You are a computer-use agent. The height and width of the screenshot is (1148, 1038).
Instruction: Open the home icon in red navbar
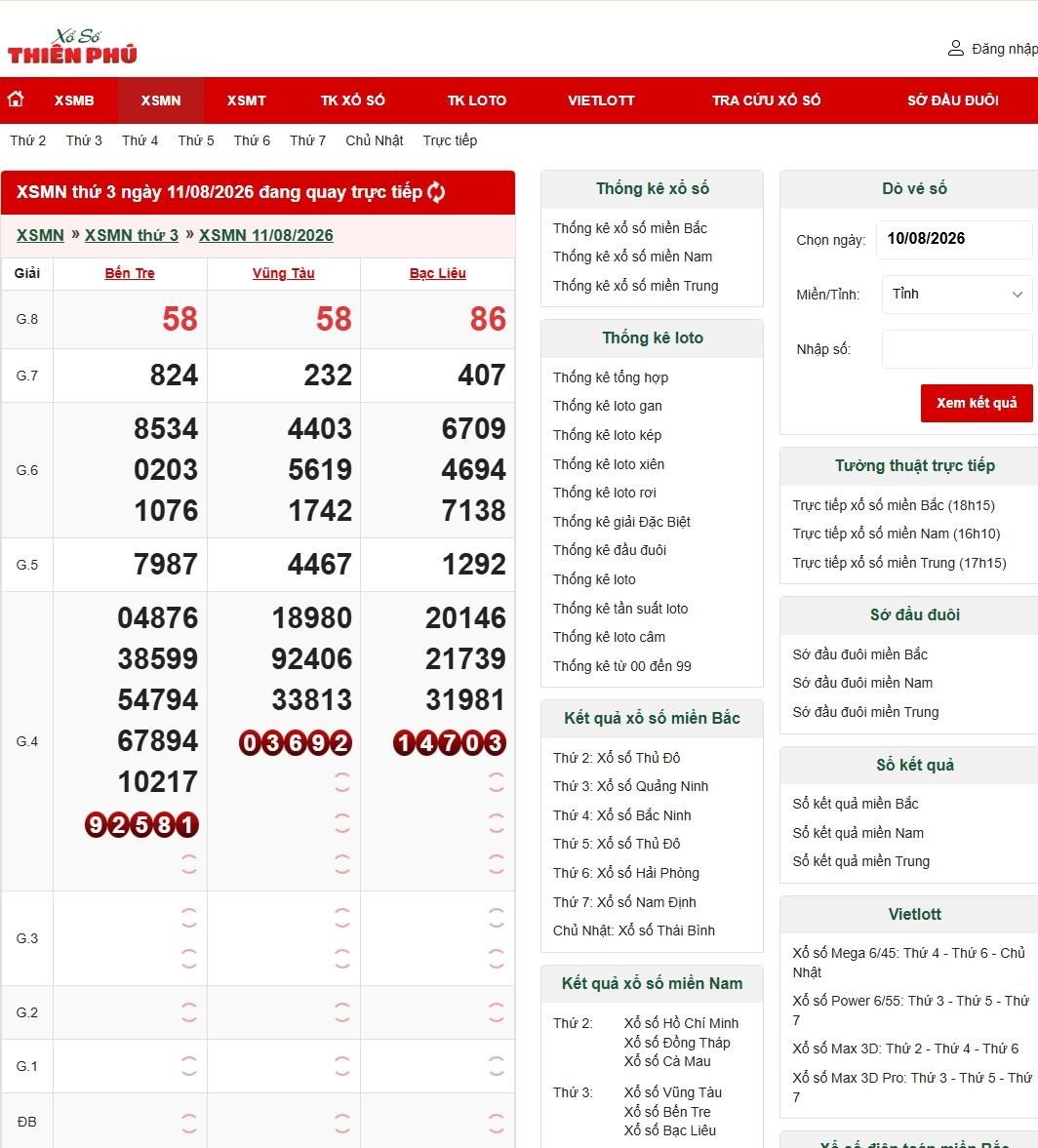[17, 99]
